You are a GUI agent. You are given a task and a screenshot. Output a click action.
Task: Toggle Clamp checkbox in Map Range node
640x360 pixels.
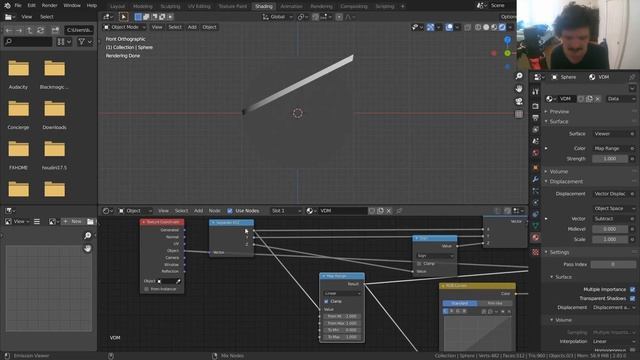tap(326, 301)
